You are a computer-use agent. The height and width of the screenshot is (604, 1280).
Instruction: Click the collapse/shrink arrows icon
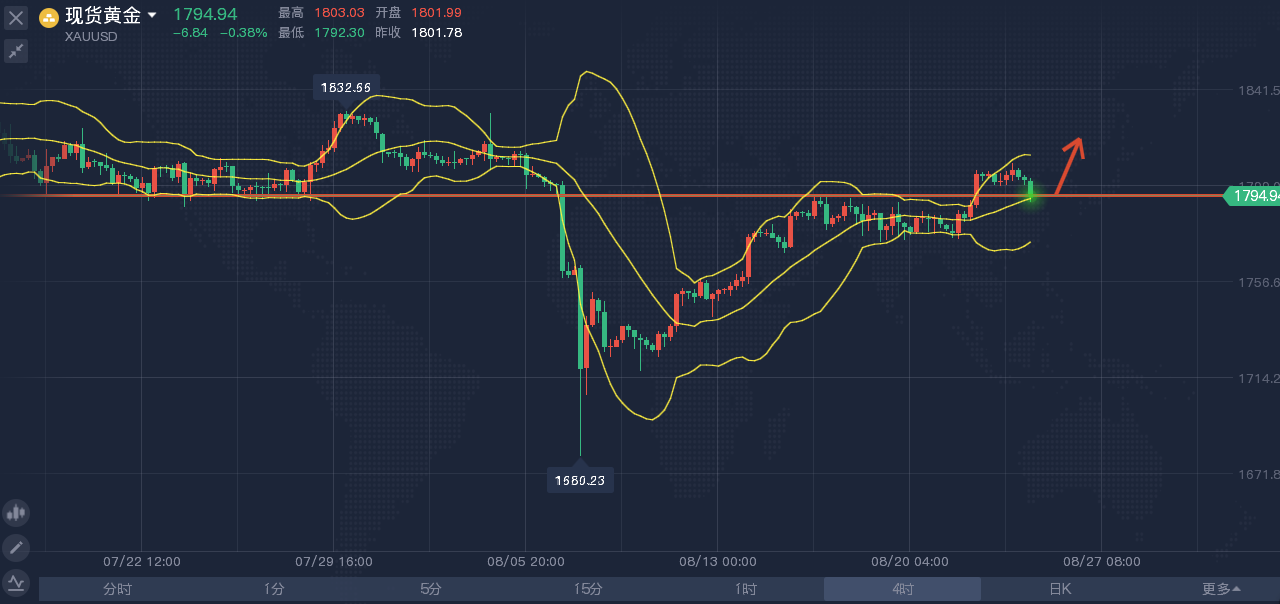tap(16, 51)
